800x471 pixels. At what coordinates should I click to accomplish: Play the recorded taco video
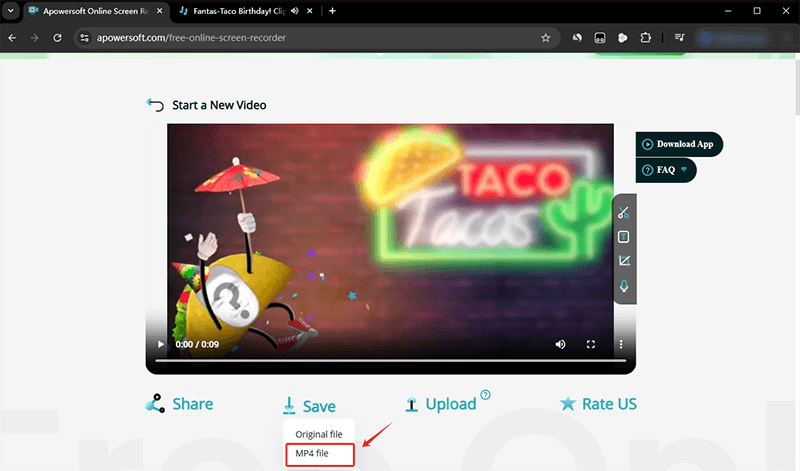pos(160,344)
